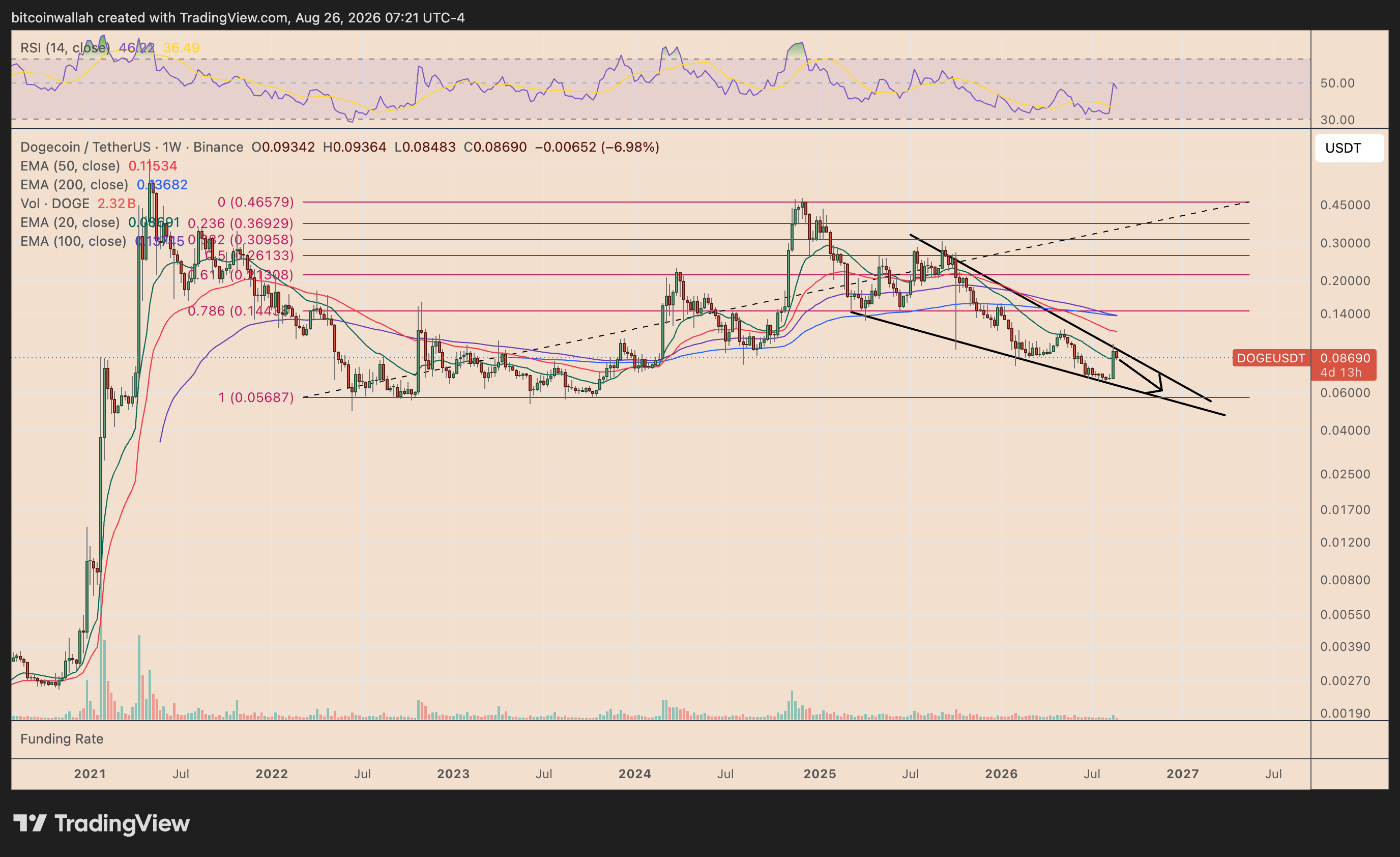Click the 2025 label on time axis
The image size is (1400, 857).
820,774
